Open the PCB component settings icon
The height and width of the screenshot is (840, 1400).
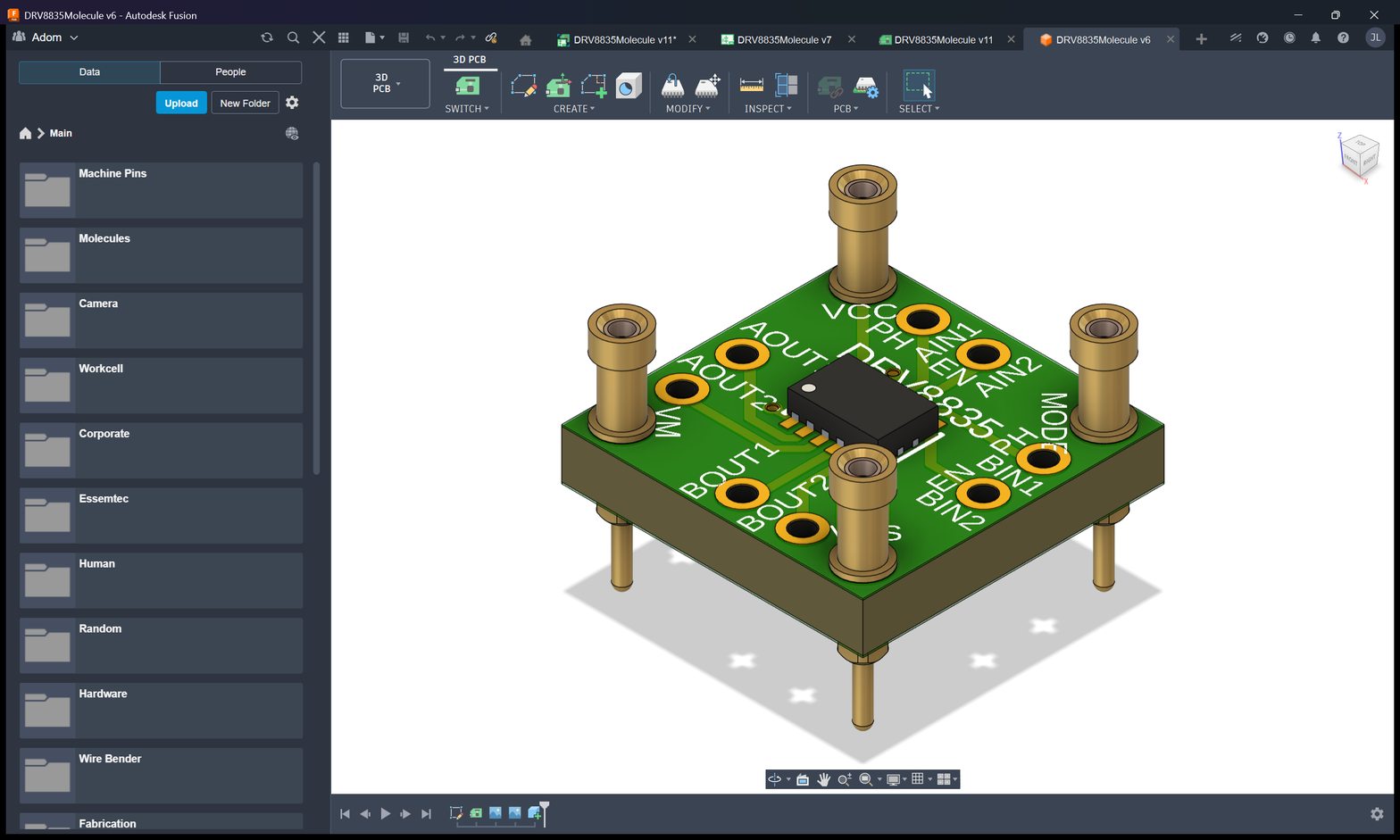point(866,87)
